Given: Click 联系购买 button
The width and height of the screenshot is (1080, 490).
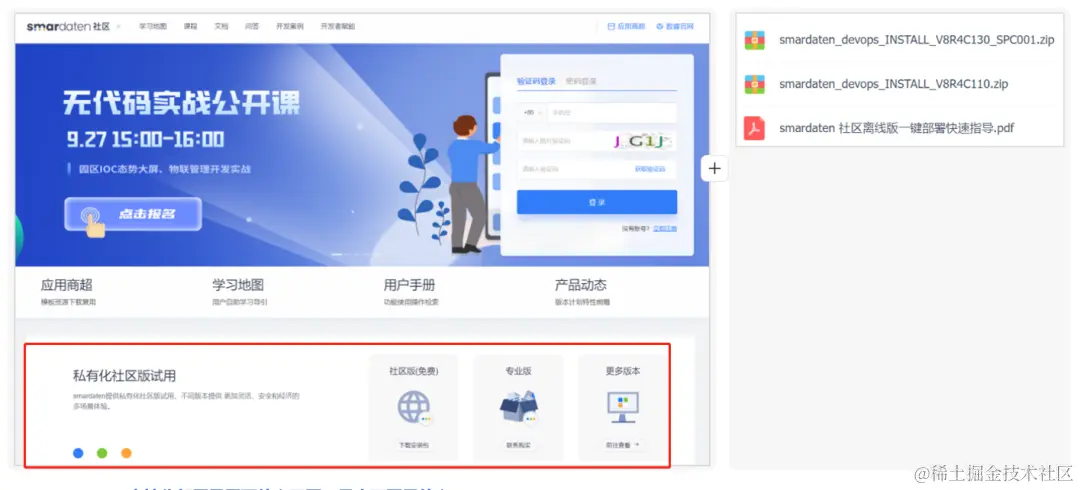Looking at the screenshot, I should click(x=519, y=445).
